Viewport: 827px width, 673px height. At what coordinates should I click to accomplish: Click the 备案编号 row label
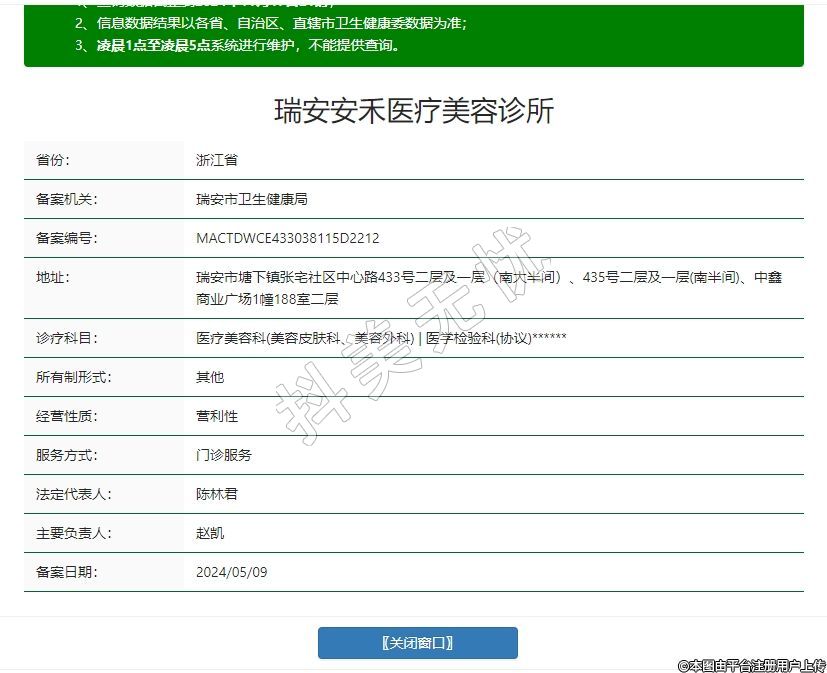(x=66, y=238)
